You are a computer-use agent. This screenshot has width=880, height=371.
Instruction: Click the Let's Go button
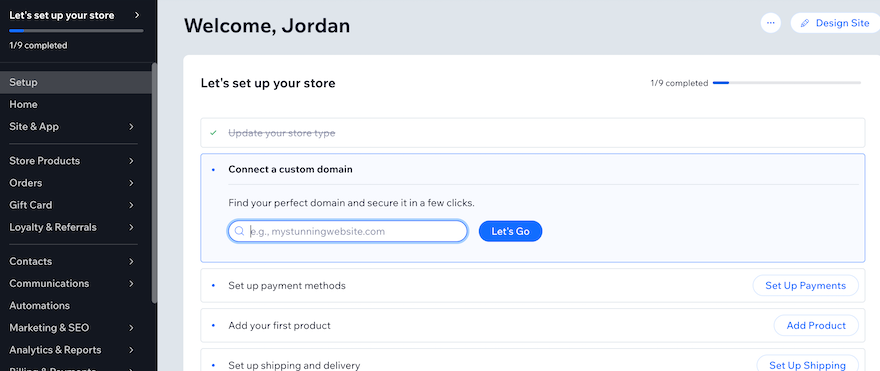point(510,231)
